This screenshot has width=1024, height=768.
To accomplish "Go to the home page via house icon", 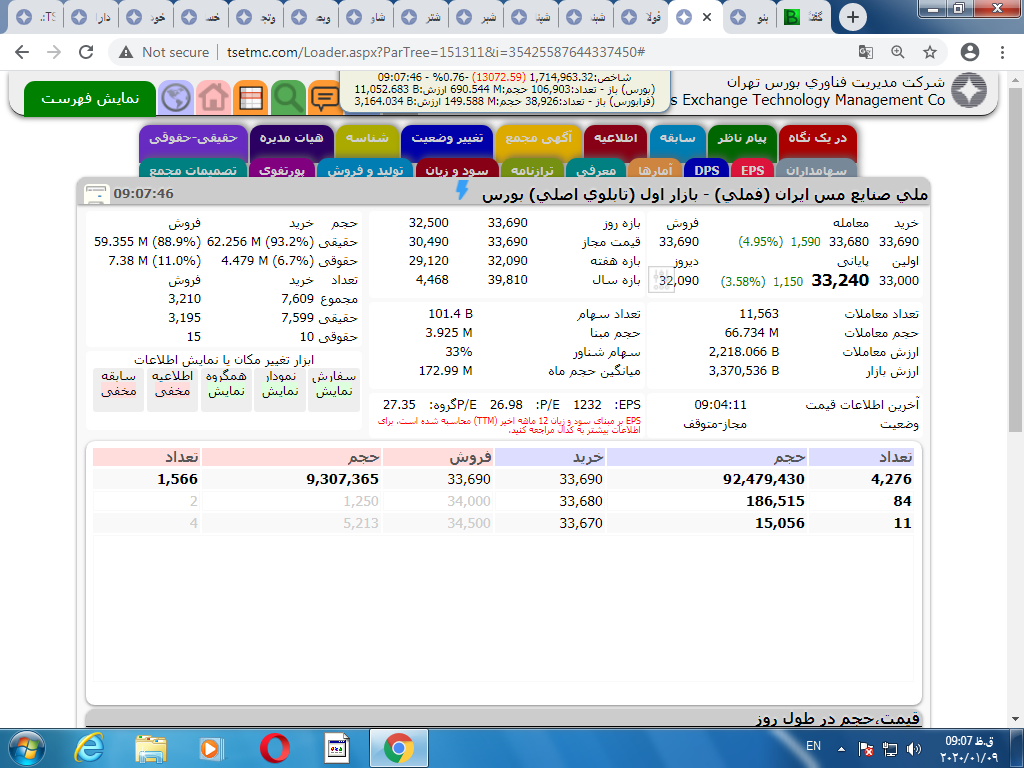I will click(x=214, y=98).
